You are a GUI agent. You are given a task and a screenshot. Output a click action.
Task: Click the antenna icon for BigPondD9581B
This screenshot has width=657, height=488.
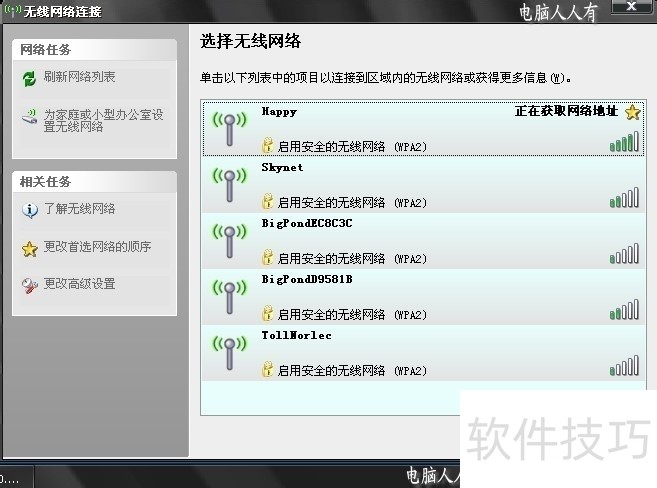(229, 295)
